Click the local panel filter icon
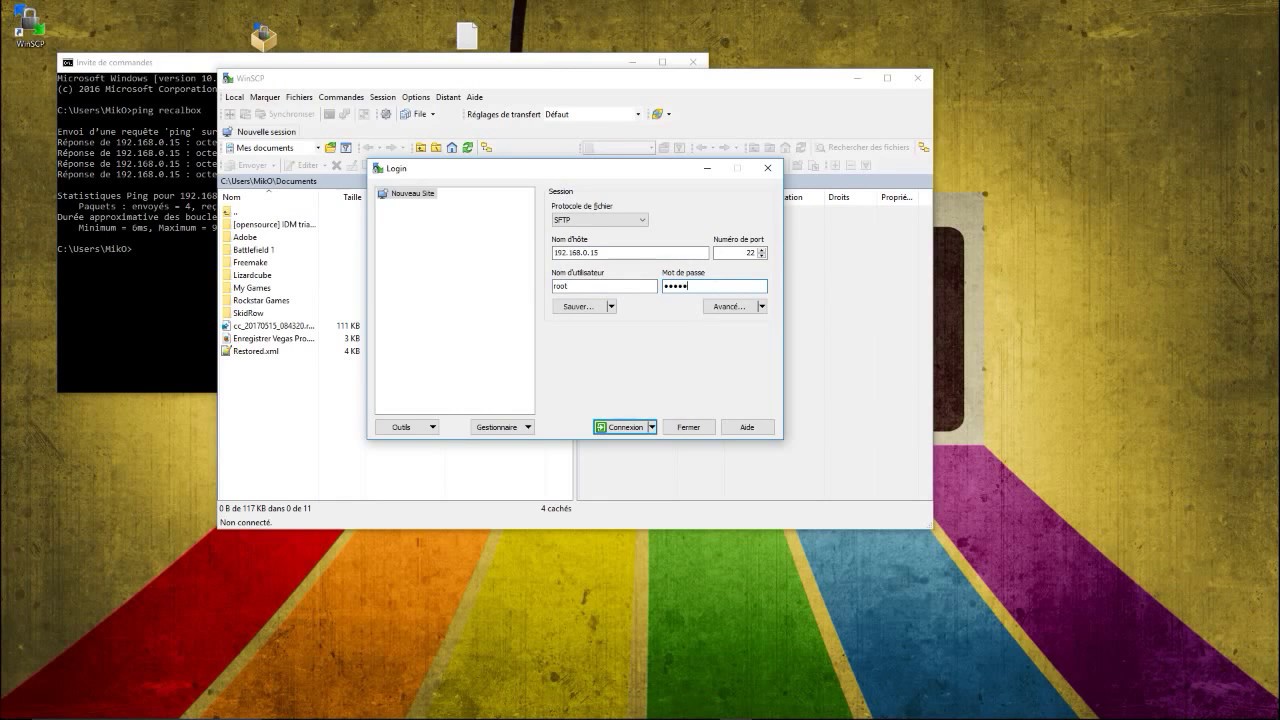The width and height of the screenshot is (1280, 720). 346,148
